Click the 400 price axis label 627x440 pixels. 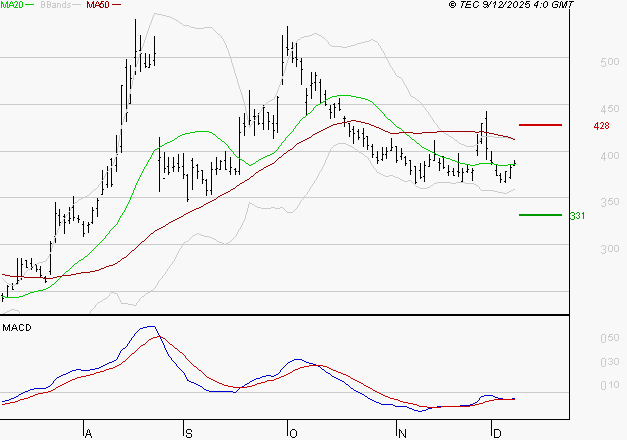click(x=610, y=156)
